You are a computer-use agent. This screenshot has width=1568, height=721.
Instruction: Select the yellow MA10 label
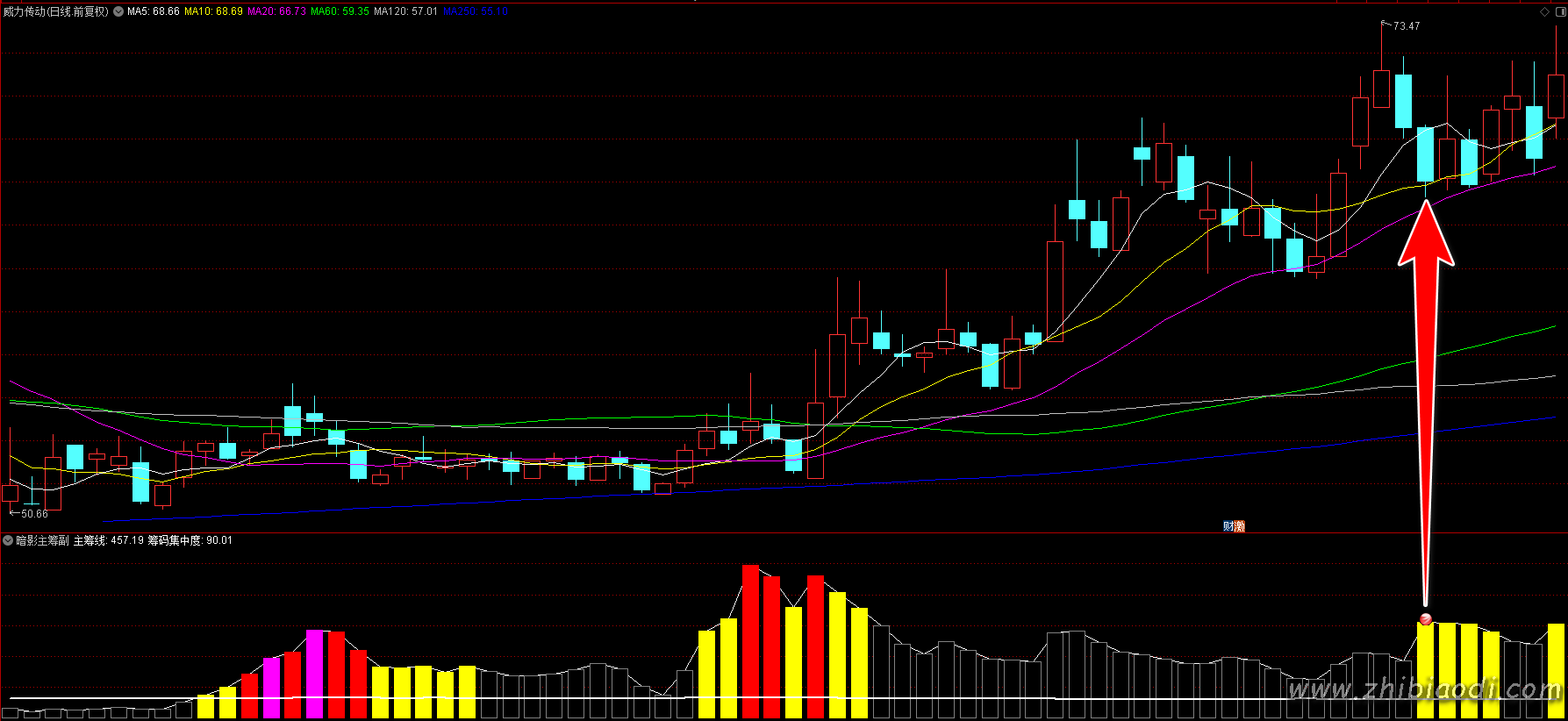point(213,11)
